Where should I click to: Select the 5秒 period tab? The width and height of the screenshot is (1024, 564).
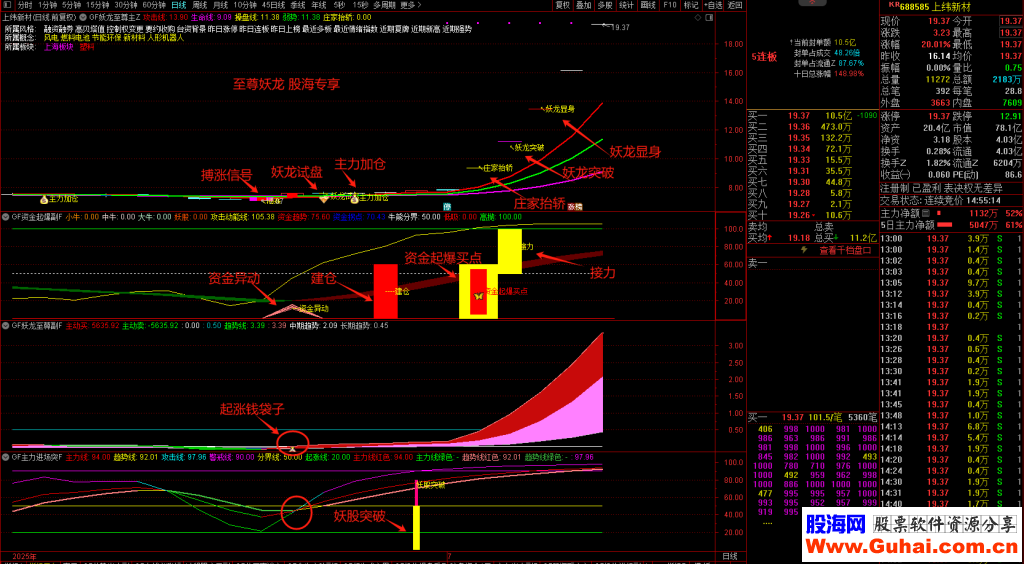pyautogui.click(x=338, y=5)
